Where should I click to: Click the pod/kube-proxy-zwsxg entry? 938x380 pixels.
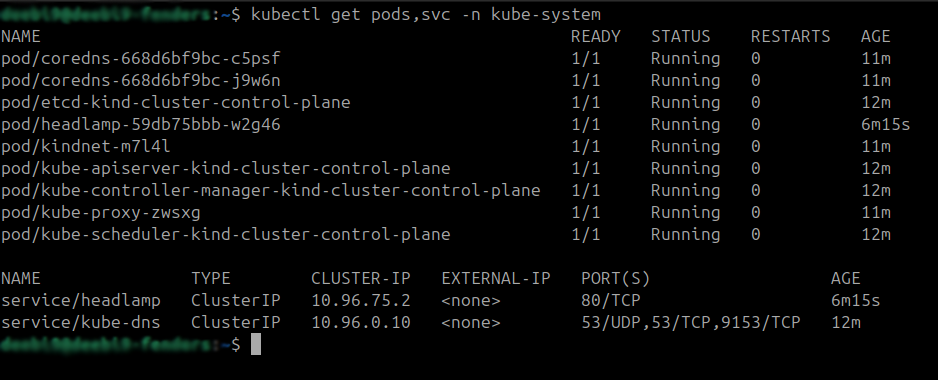coord(100,213)
